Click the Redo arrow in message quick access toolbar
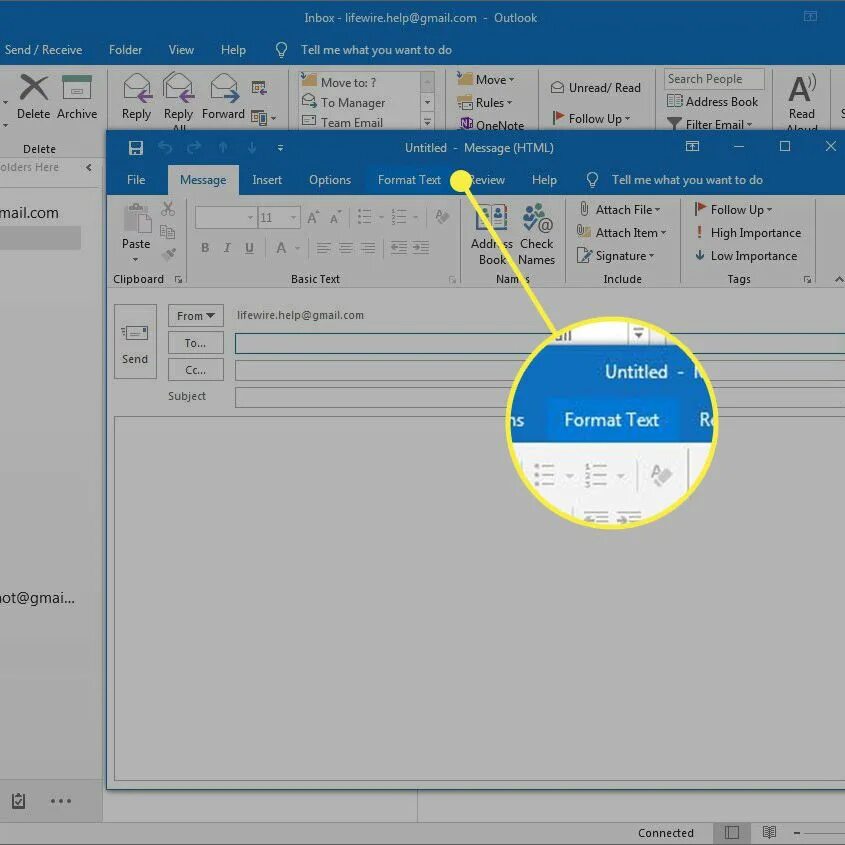Screen dimensions: 845x845 click(194, 147)
